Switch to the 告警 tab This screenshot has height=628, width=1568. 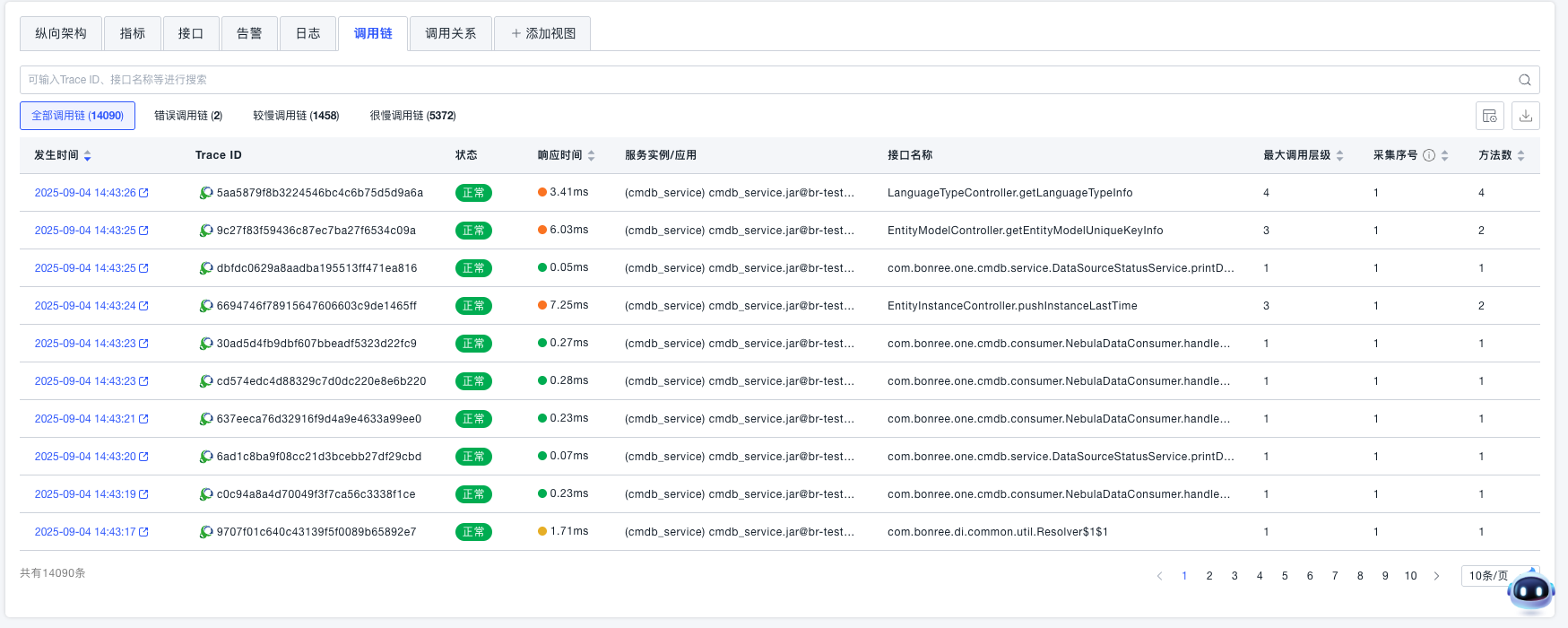pyautogui.click(x=249, y=33)
